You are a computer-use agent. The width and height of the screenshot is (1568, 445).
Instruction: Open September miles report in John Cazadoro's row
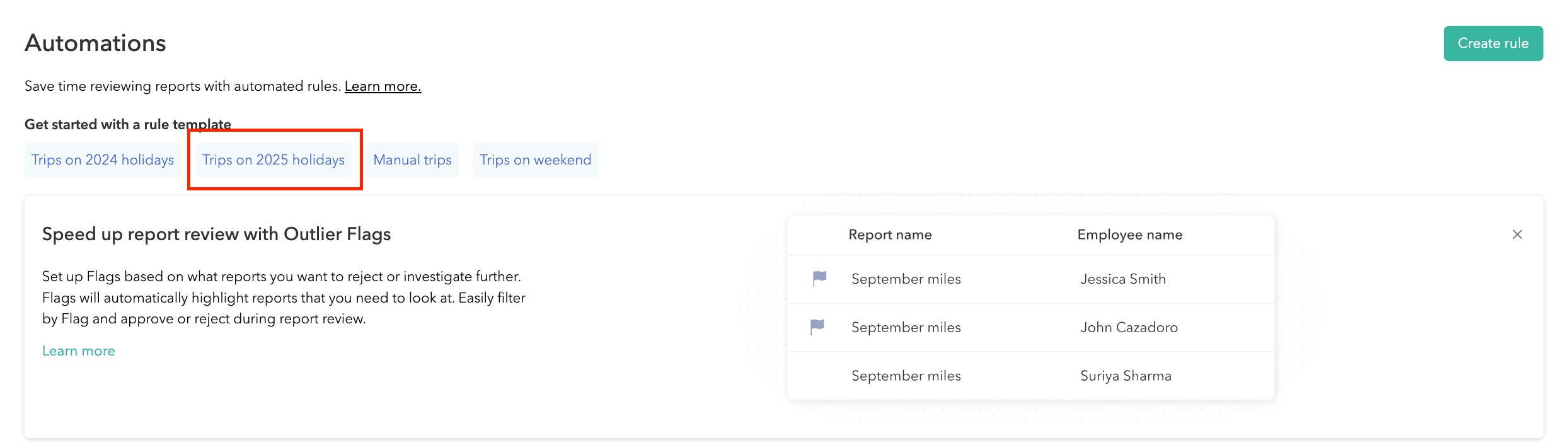[x=906, y=328]
